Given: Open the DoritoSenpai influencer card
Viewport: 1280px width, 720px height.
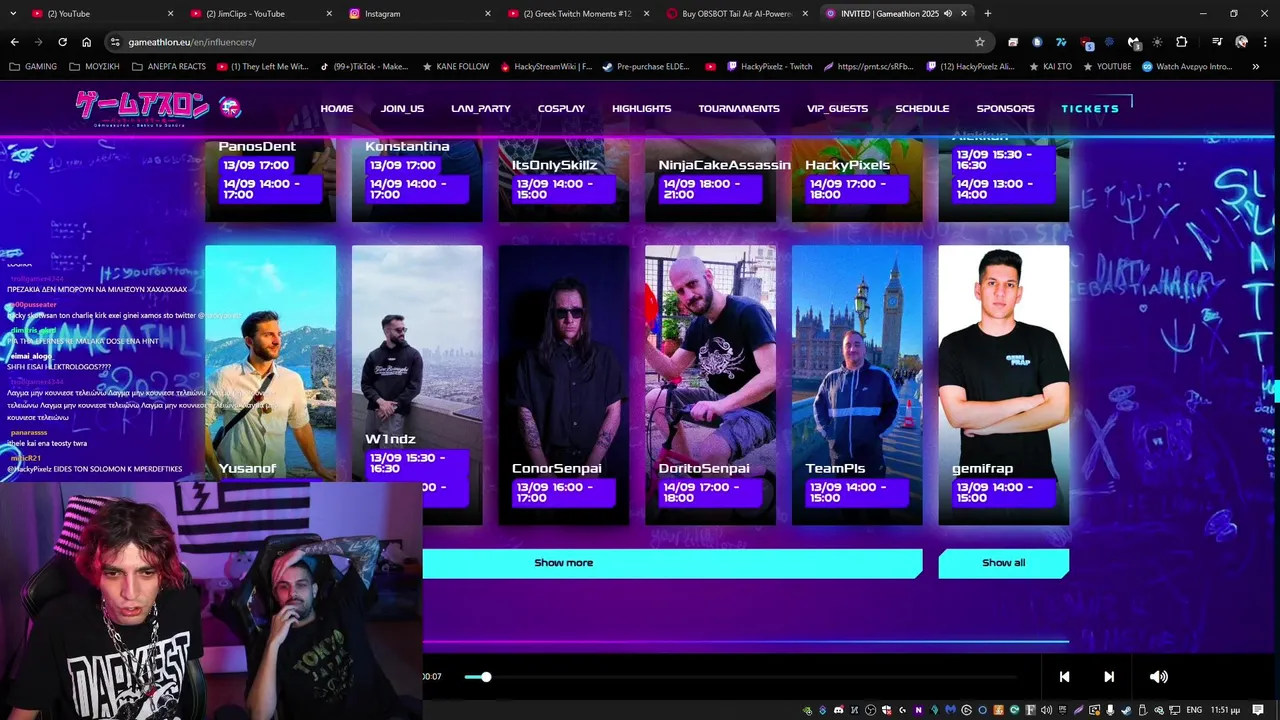Looking at the screenshot, I should tap(710, 385).
